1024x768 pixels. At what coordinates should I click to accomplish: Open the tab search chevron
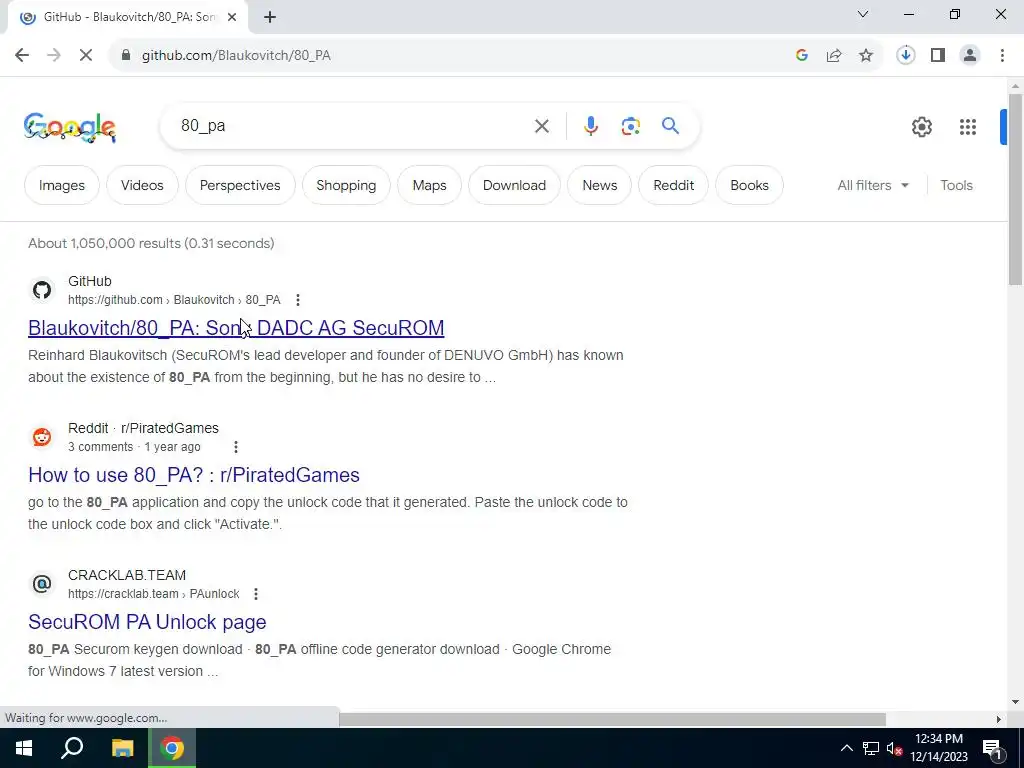point(863,14)
